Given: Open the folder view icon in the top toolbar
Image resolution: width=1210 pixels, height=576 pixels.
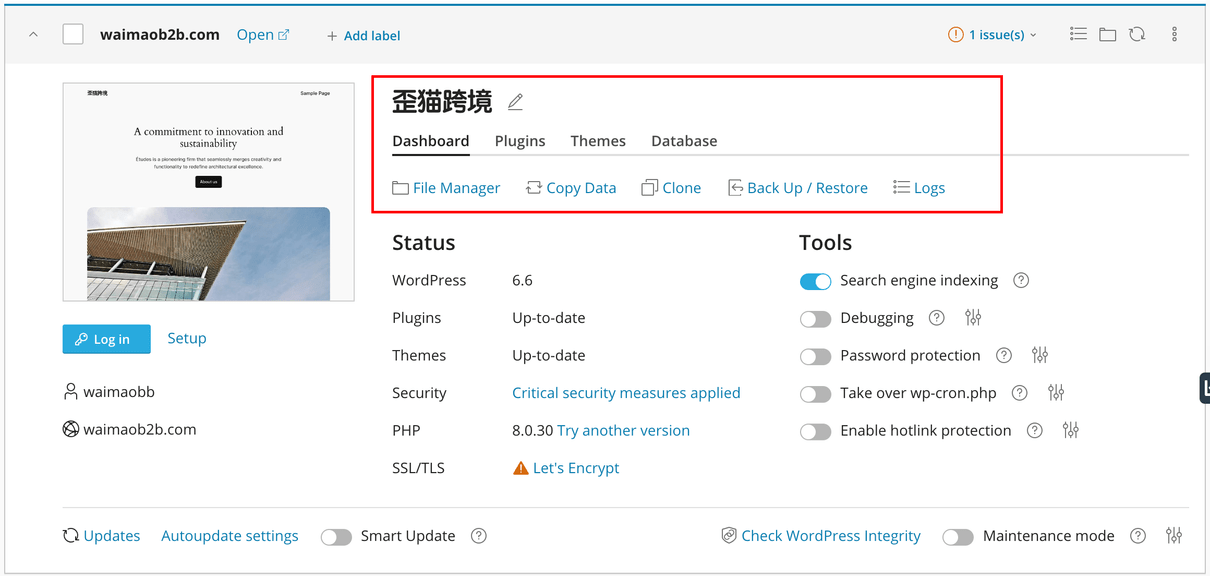Looking at the screenshot, I should click(1107, 33).
